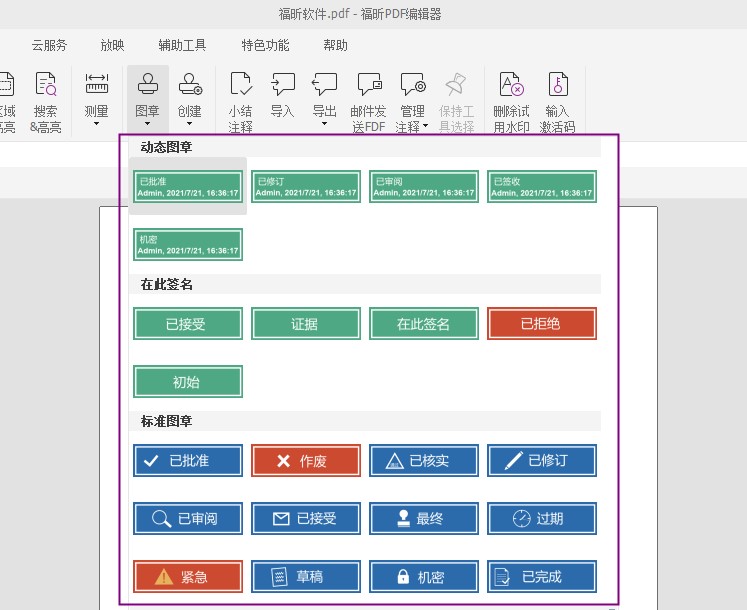Viewport: 747px width, 610px height.
Task: Select dynamic stamp 已签收
Action: point(542,186)
